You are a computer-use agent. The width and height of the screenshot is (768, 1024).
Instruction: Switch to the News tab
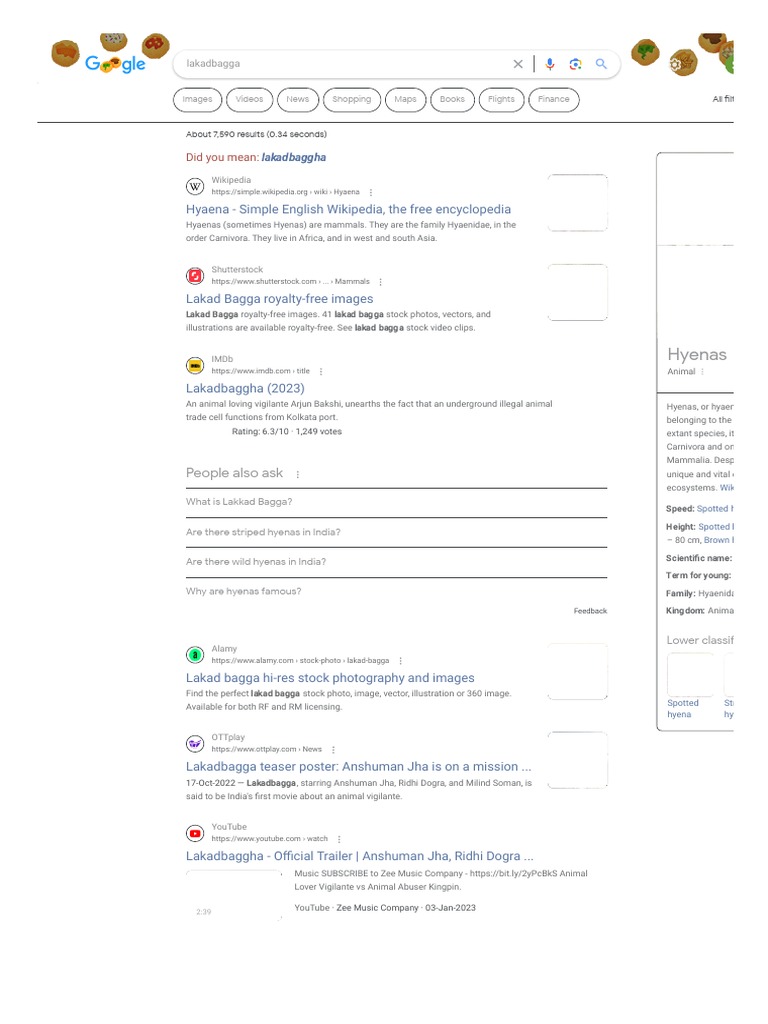[x=298, y=99]
